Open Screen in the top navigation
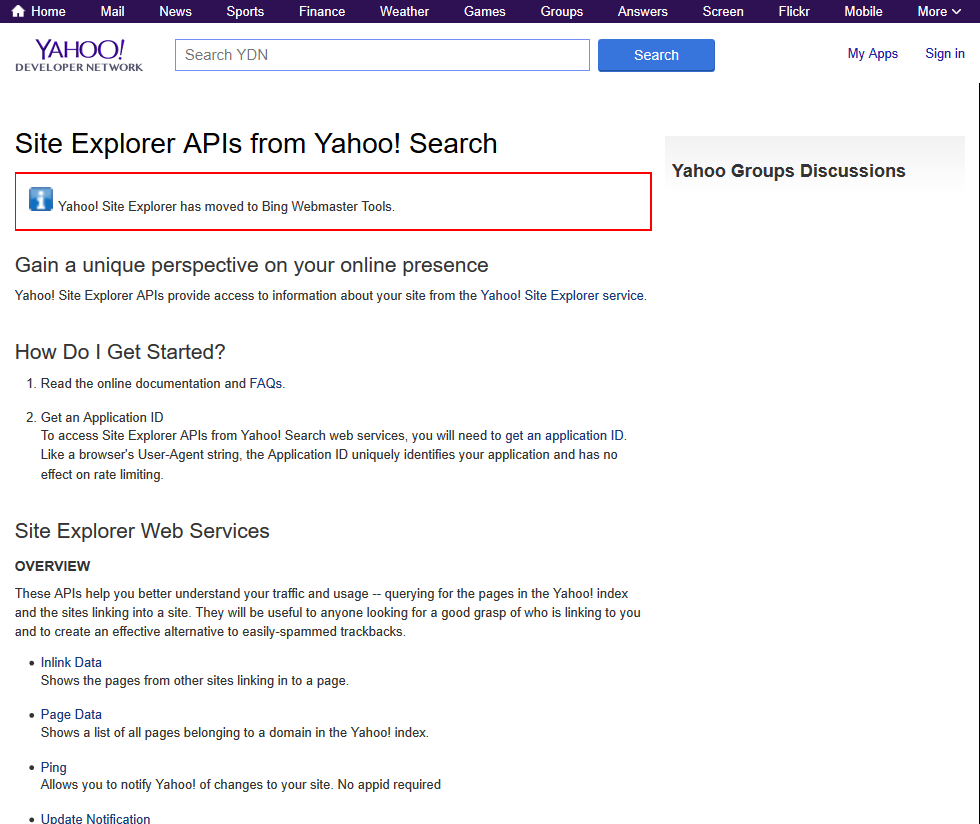This screenshot has height=824, width=980. point(722,11)
